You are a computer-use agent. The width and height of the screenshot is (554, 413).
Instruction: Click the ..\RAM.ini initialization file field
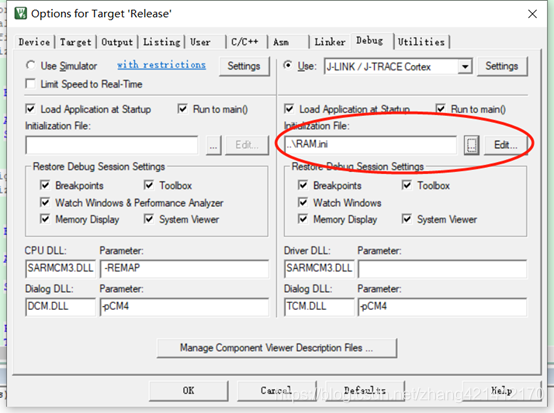[371, 144]
